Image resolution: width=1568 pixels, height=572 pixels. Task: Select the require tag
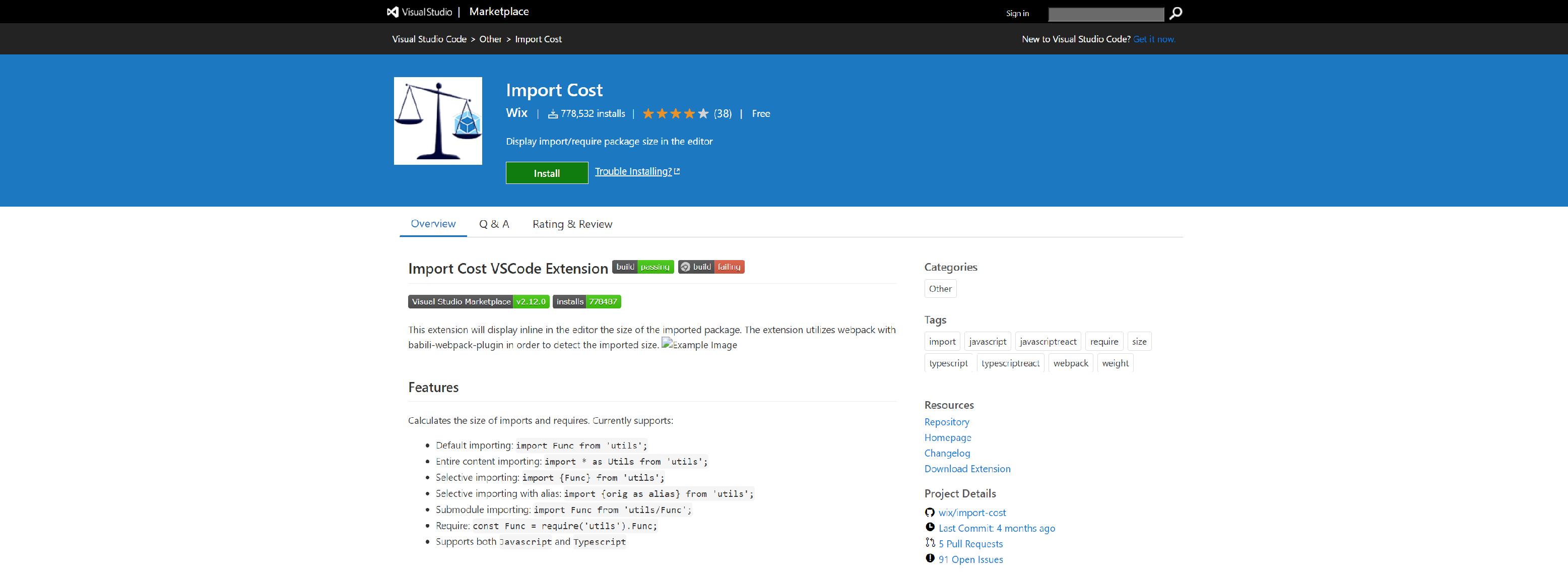pos(1103,341)
